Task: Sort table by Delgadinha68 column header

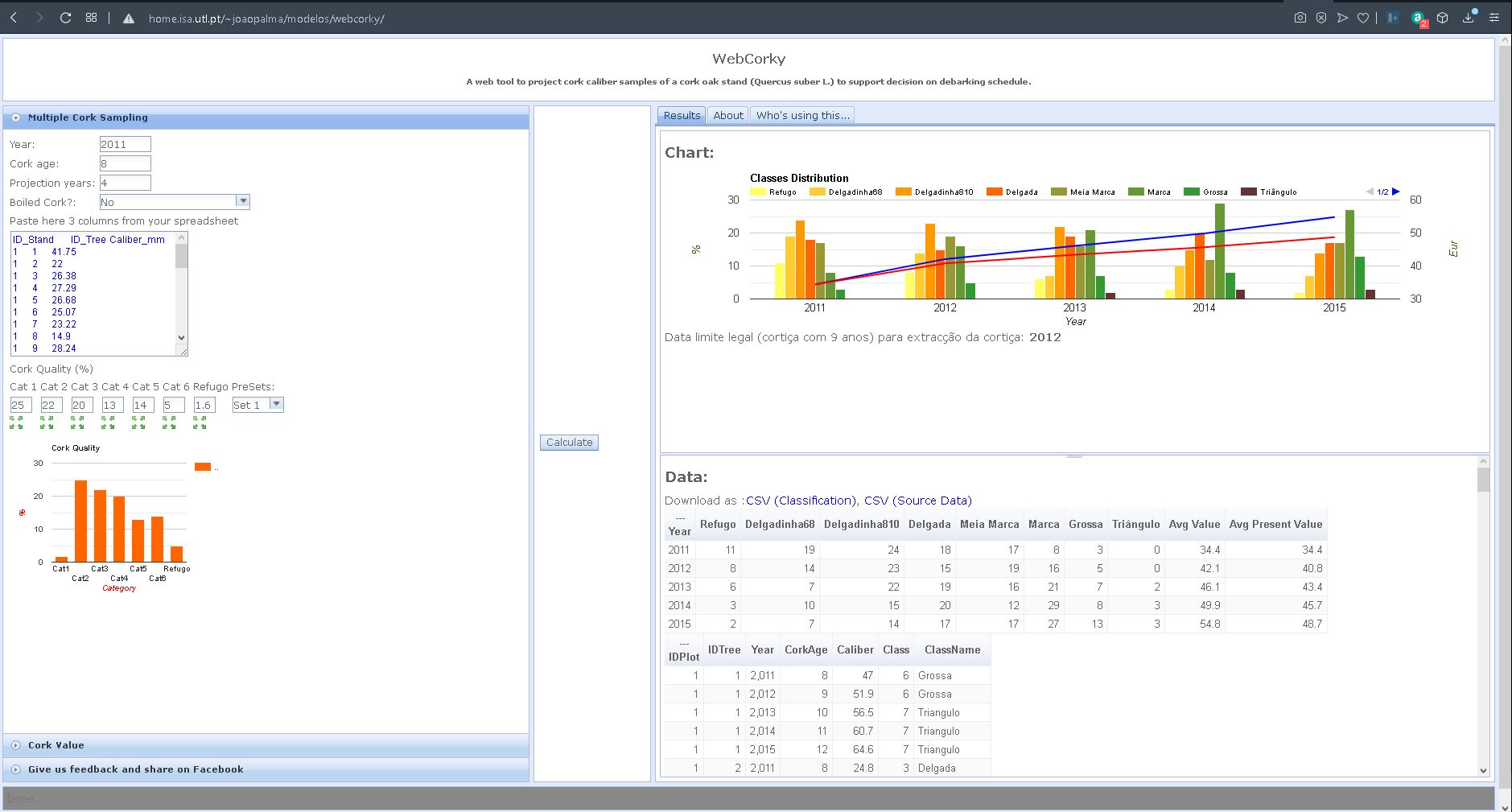Action: [780, 524]
